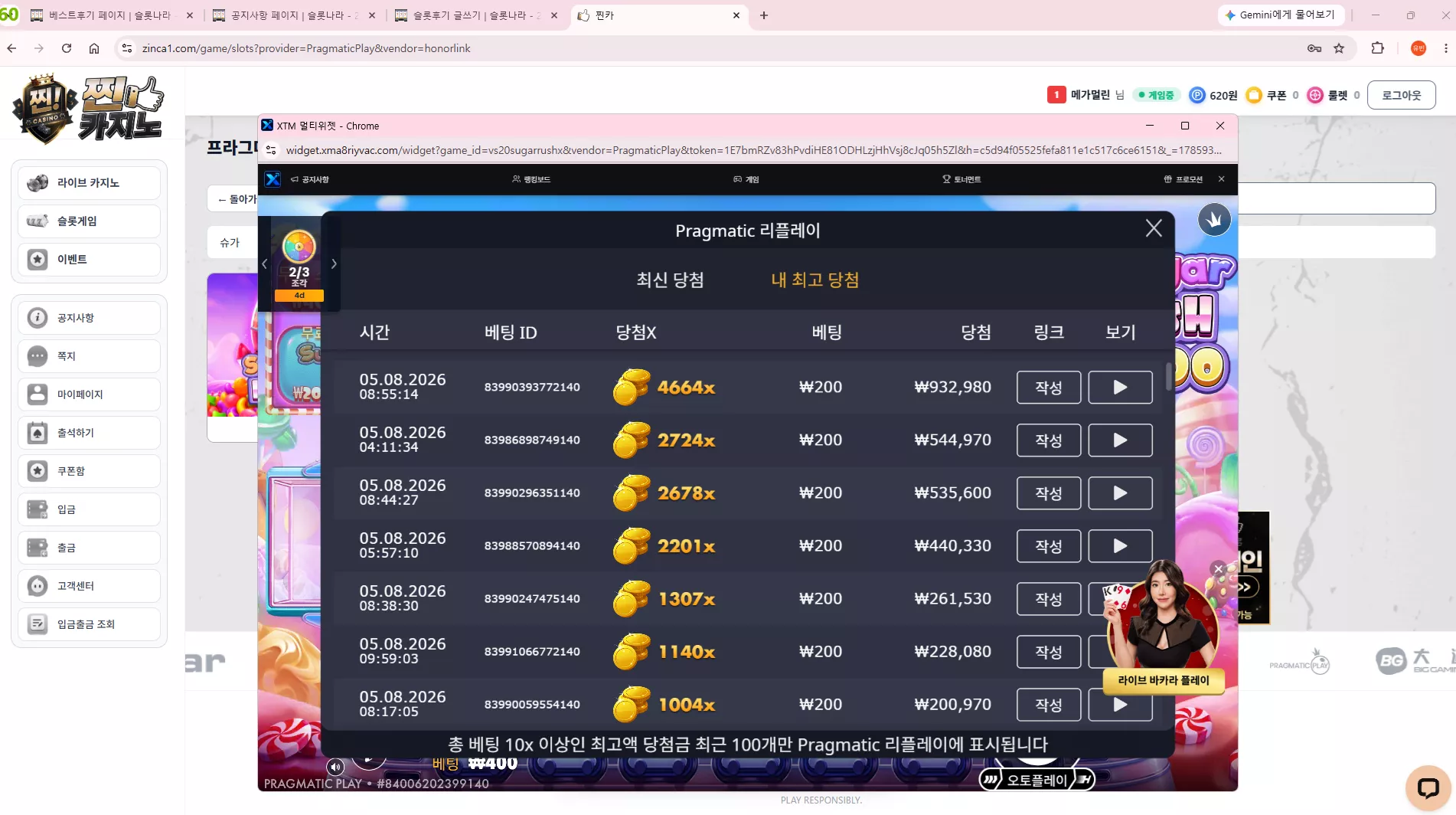1456x815 pixels.
Task: Reload the zinca1.com page
Action: pos(67,48)
